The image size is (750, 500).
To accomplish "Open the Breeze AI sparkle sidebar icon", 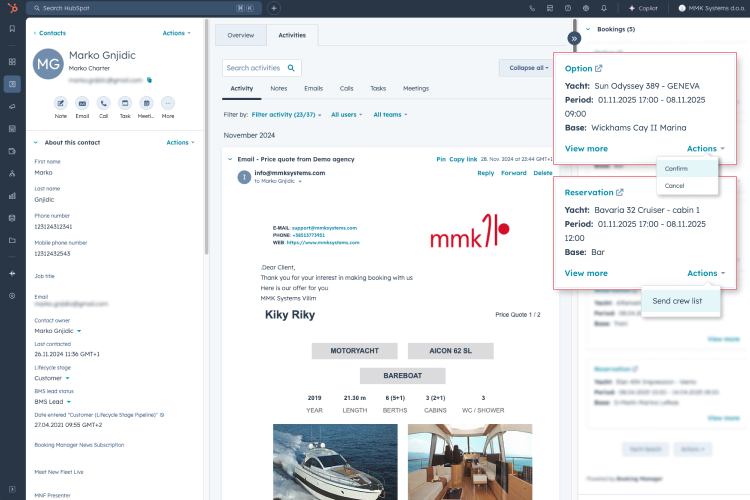I will point(12,274).
